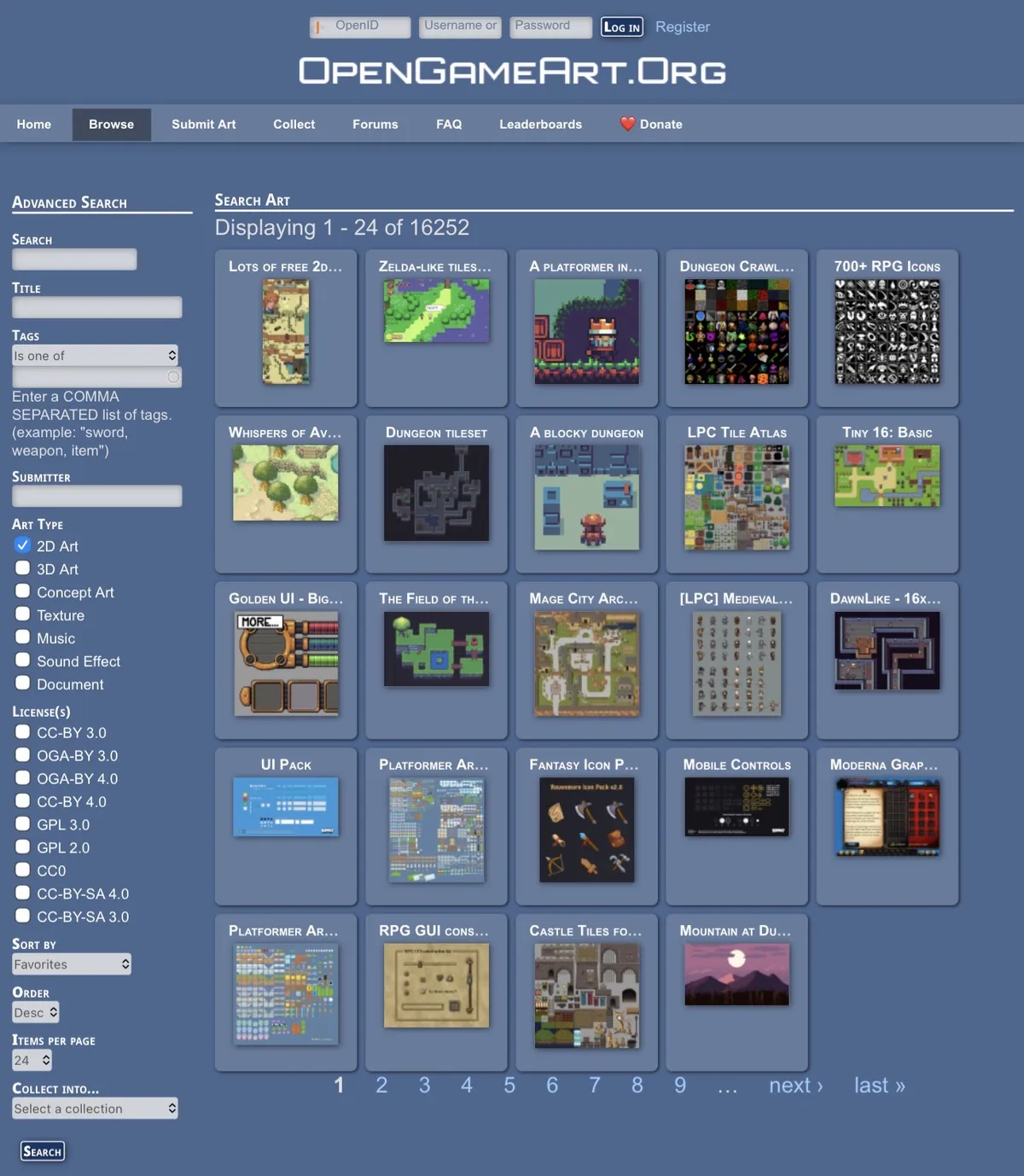Open Lots of Free 2D thumbnail
The height and width of the screenshot is (1176, 1024).
286,332
